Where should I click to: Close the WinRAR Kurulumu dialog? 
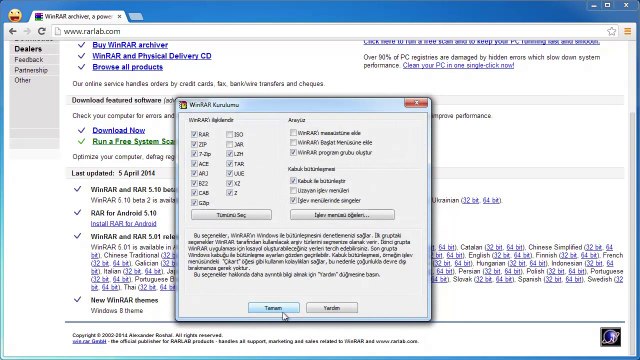[x=416, y=103]
